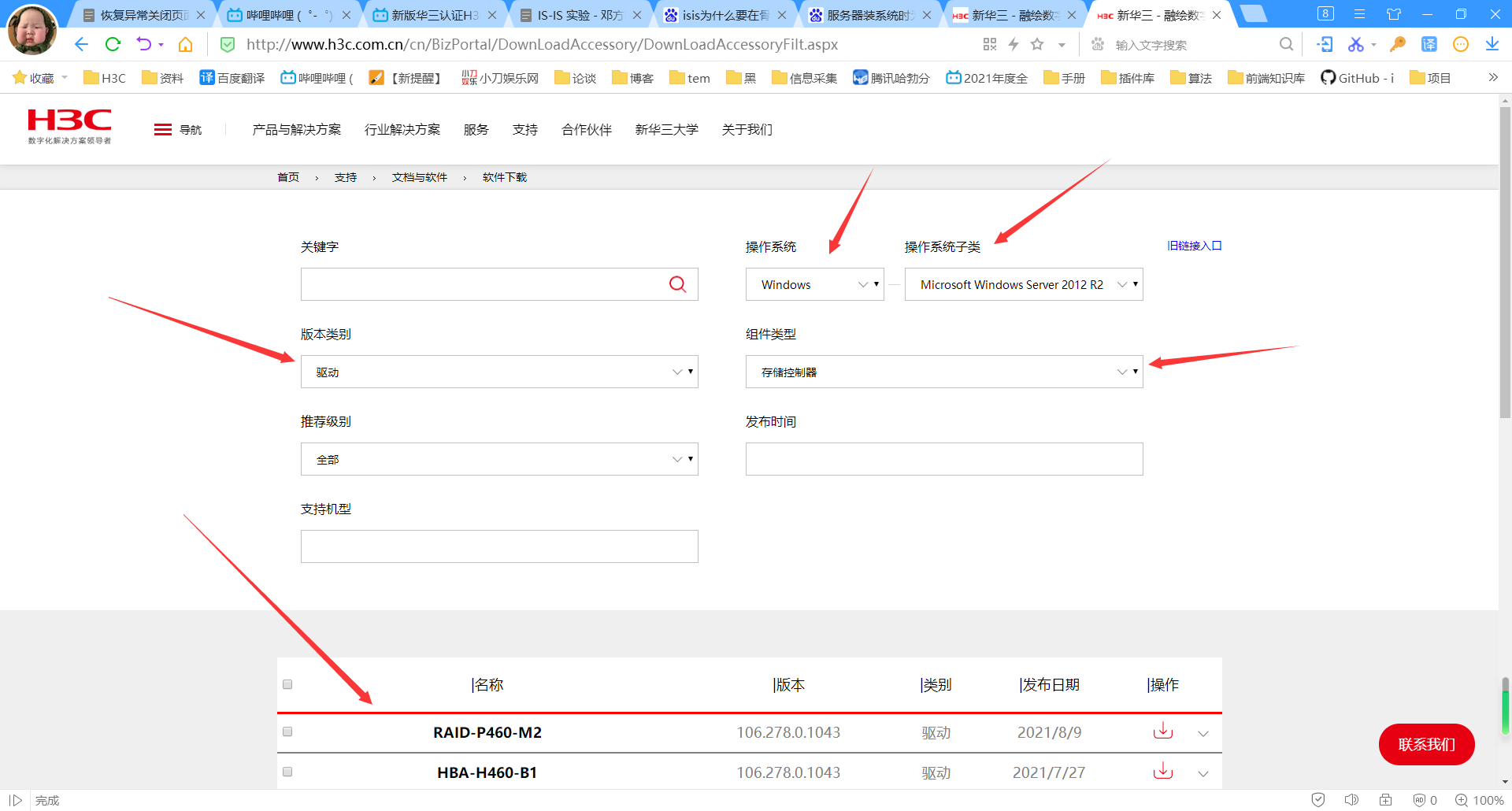The height and width of the screenshot is (811, 1512).
Task: Open RAID-P460-M2 item name
Action: (x=487, y=732)
